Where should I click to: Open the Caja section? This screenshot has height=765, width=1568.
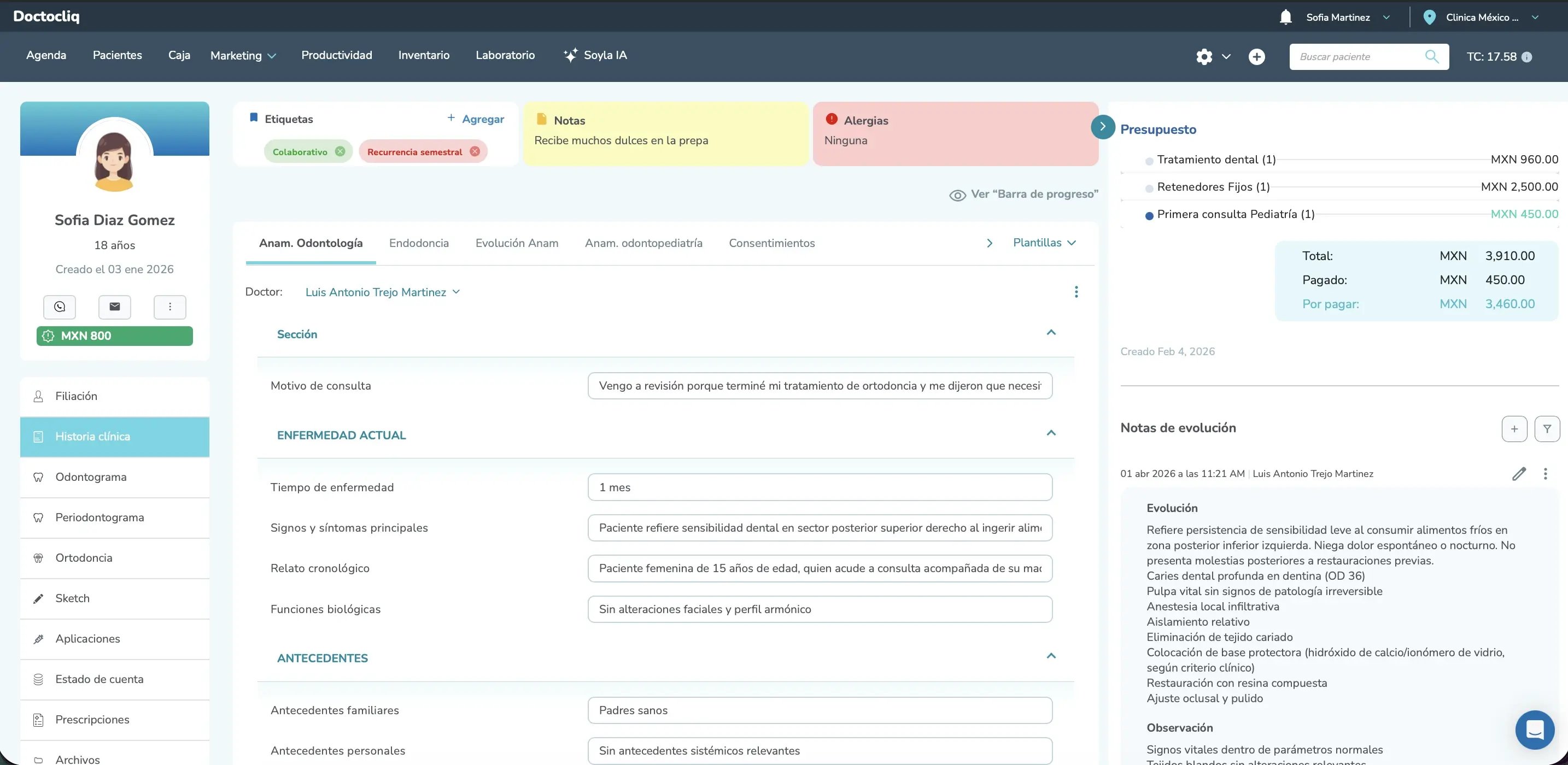(x=179, y=55)
